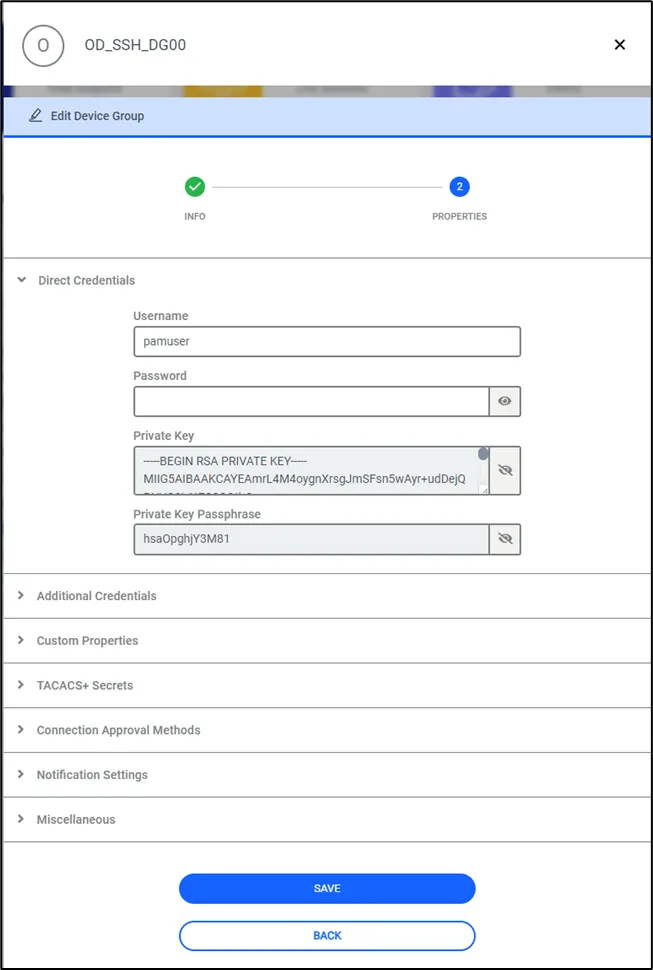653x970 pixels.
Task: Toggle Private Key visibility
Action: [505, 471]
